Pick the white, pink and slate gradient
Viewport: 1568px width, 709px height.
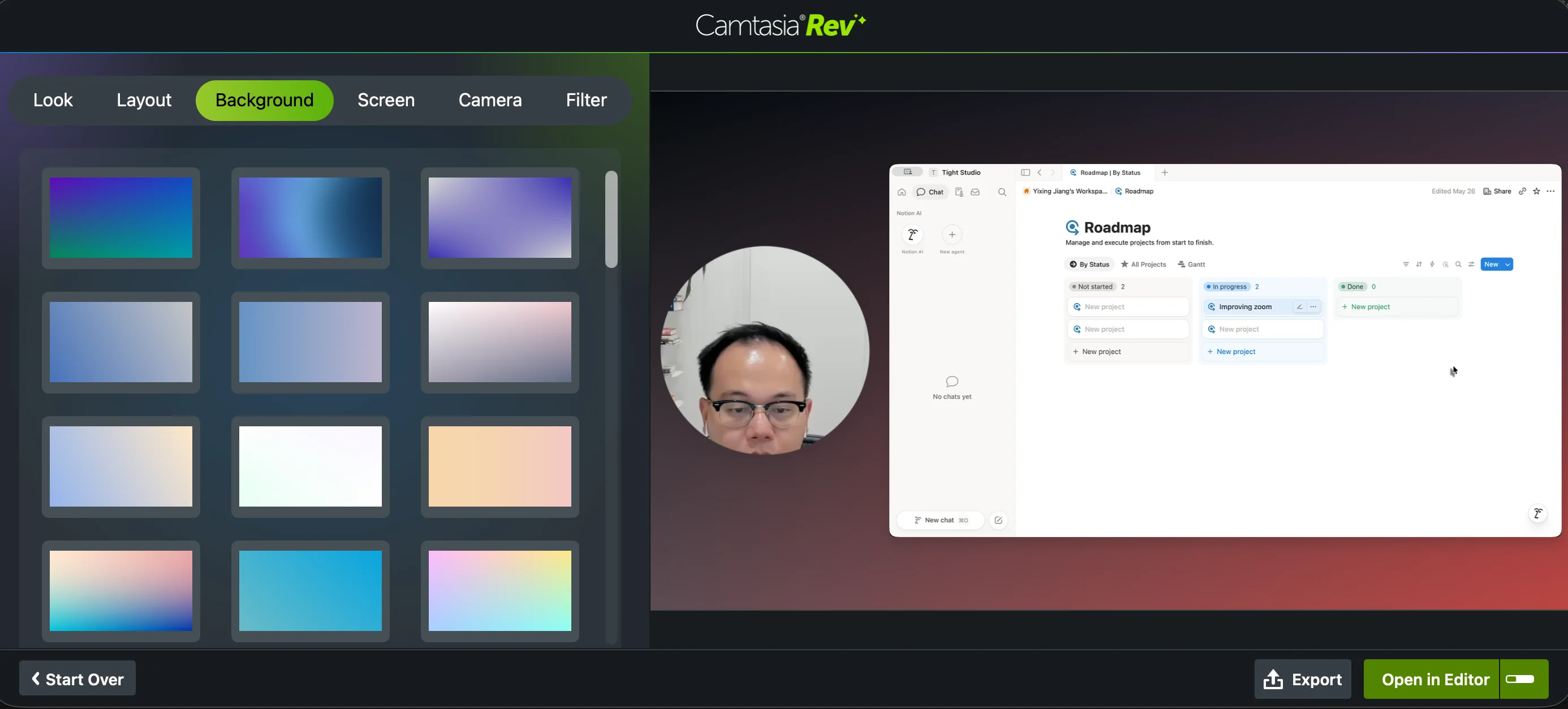[499, 342]
